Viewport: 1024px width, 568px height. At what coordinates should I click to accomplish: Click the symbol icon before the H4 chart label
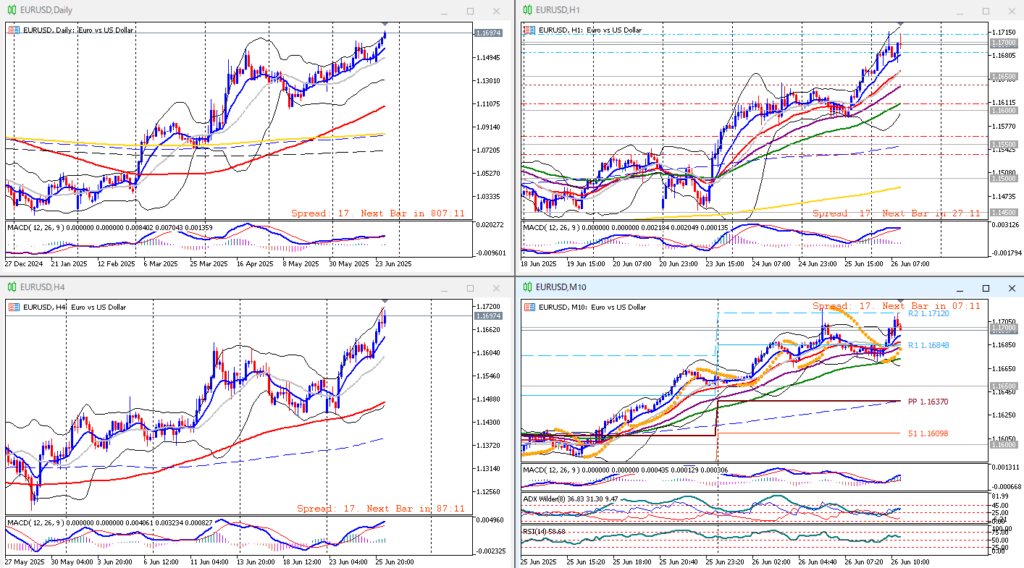pyautogui.click(x=14, y=307)
